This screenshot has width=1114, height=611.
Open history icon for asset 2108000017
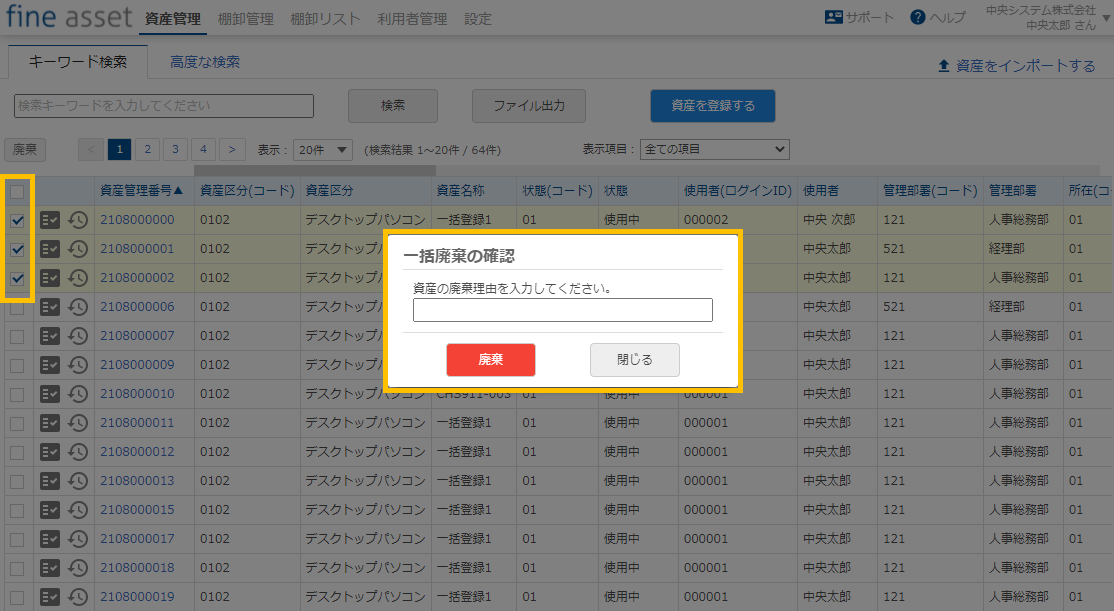click(77, 539)
